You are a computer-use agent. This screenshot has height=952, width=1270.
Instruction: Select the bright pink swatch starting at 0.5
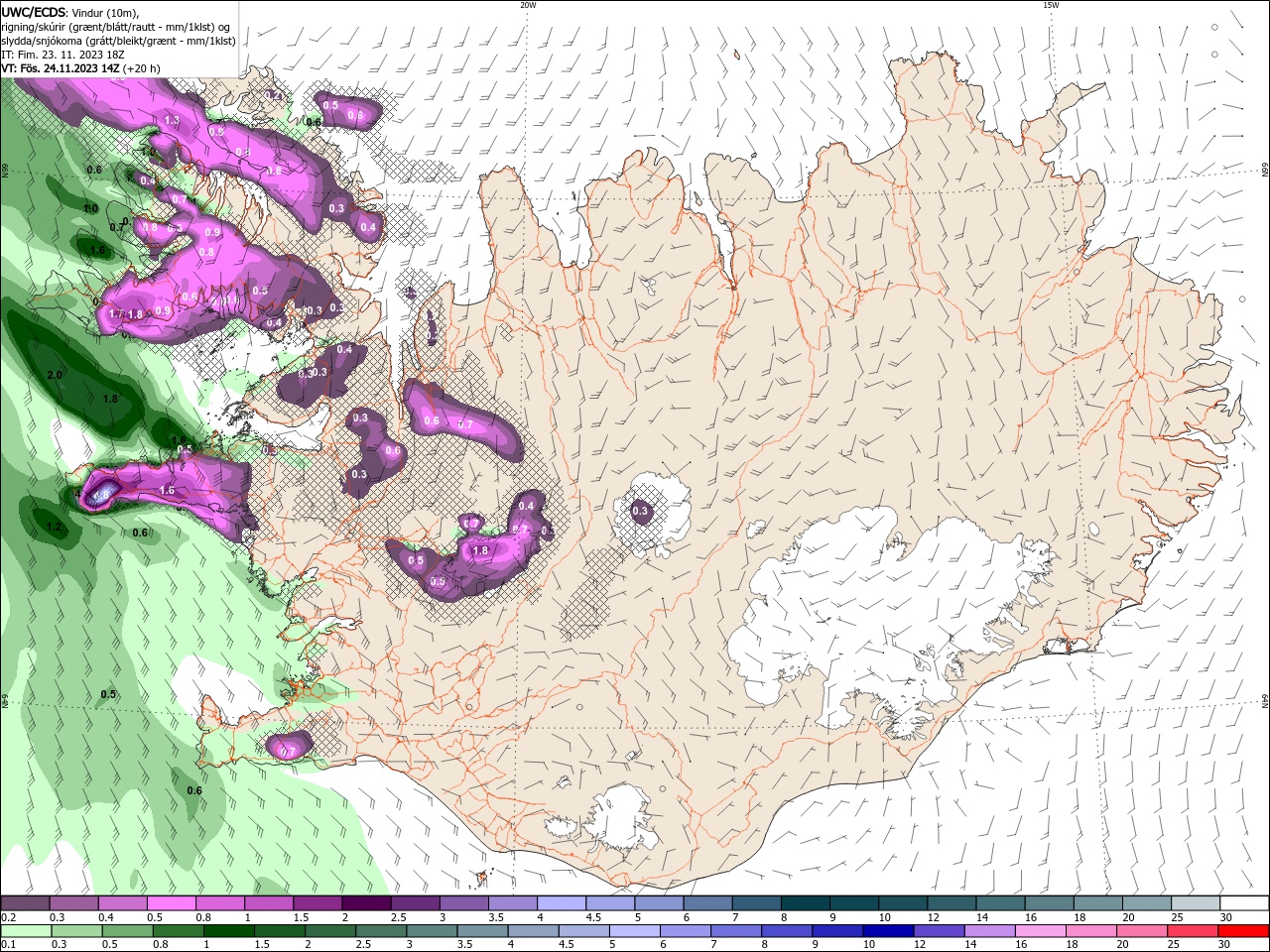171,903
